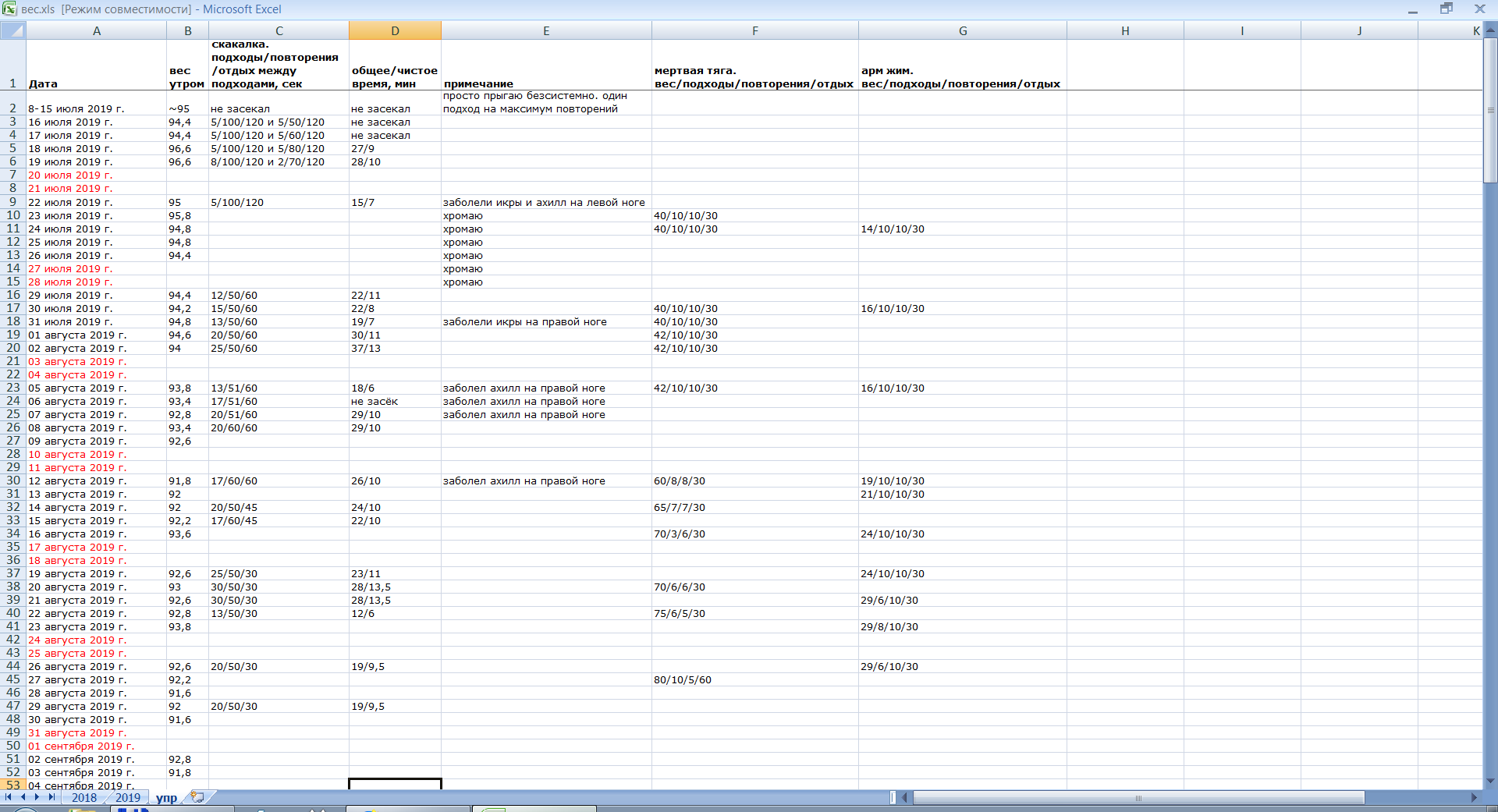Click the 'мертвая тяга' header cell
This screenshot has width=1498, height=812.
pos(755,65)
